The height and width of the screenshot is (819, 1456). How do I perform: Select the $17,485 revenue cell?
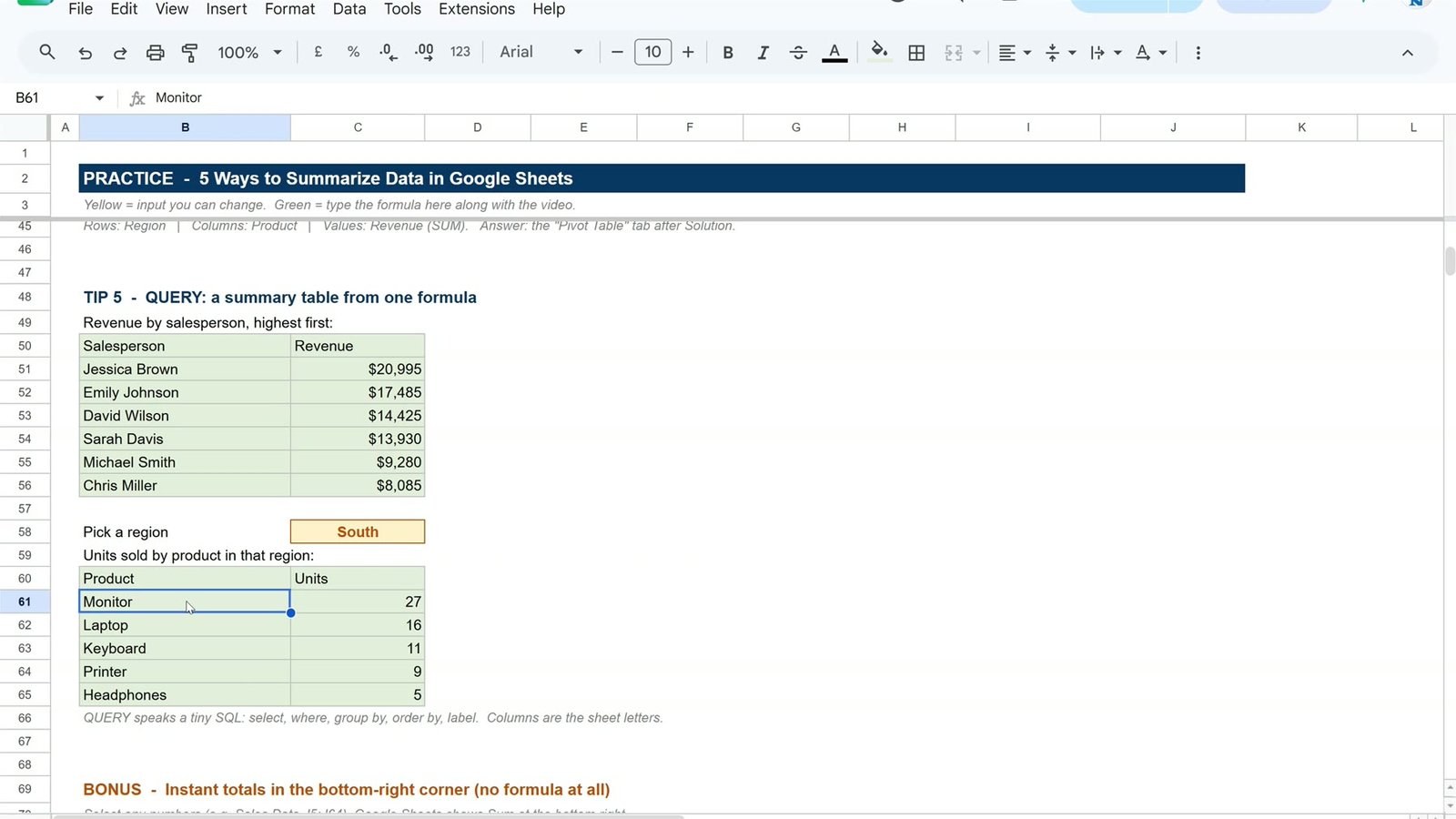pyautogui.click(x=358, y=392)
